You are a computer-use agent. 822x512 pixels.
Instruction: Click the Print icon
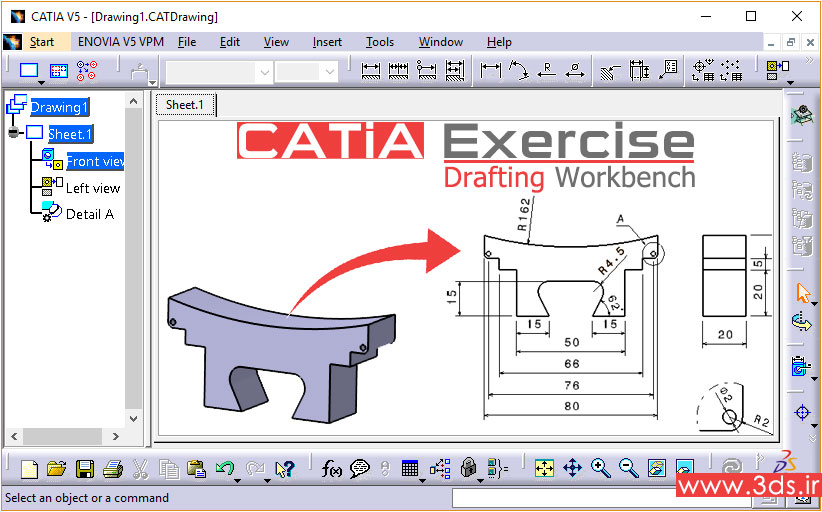pyautogui.click(x=113, y=468)
